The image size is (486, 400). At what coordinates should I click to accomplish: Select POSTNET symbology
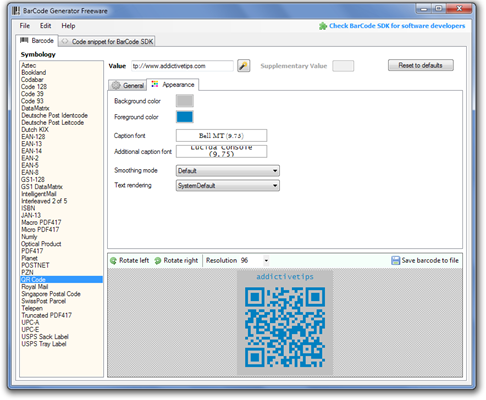pos(35,265)
